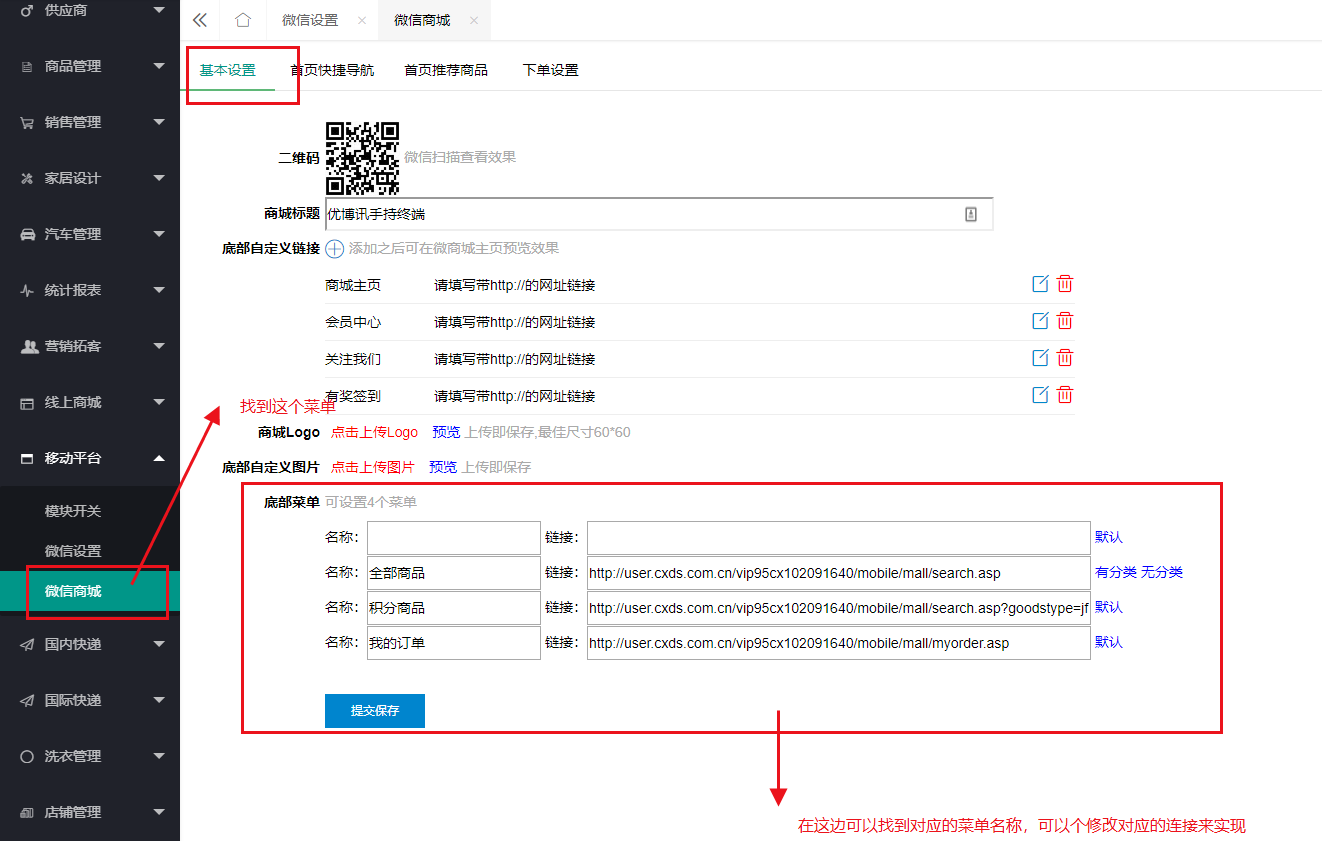Add a custom bottom link with plus icon
1322x841 pixels.
pyautogui.click(x=335, y=248)
